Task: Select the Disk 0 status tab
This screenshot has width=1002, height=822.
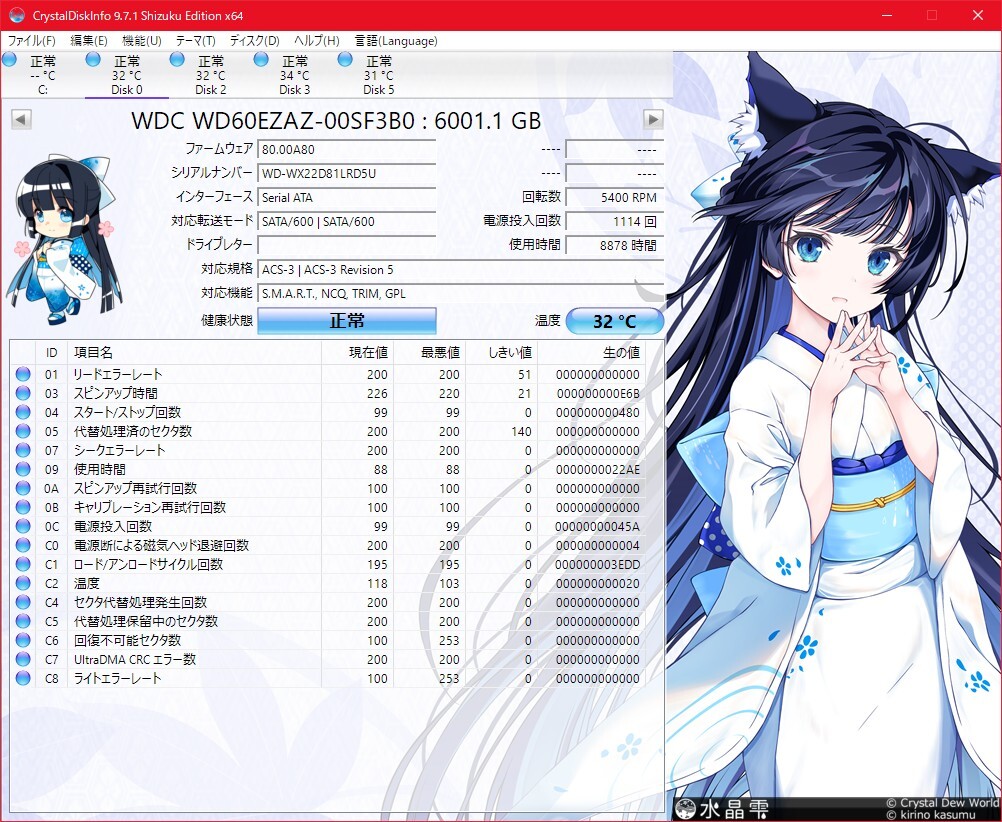Action: pyautogui.click(x=127, y=75)
